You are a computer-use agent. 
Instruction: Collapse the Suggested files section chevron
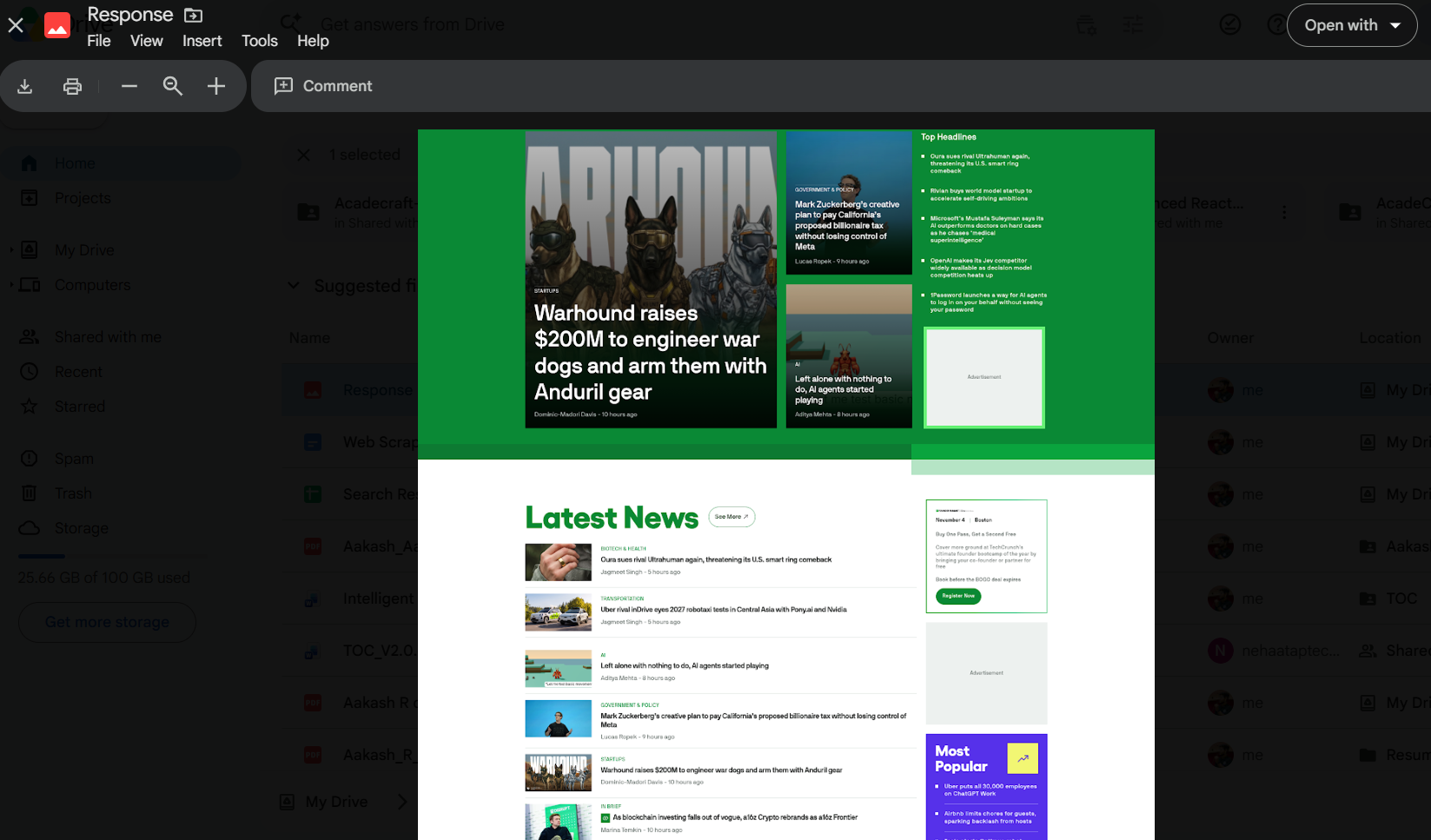coord(294,285)
